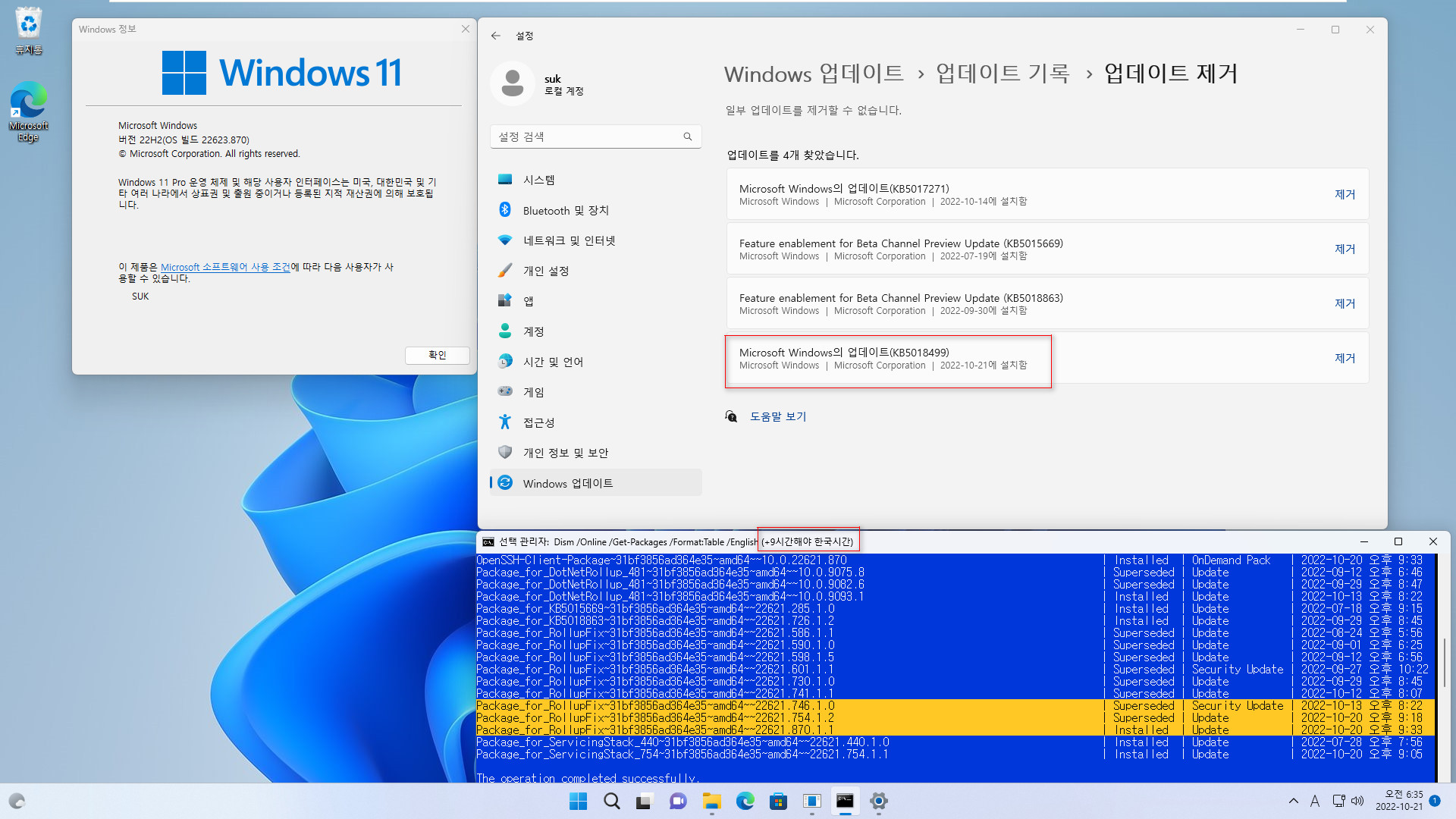The height and width of the screenshot is (819, 1456).
Task: Remove update KB5018499
Action: (1345, 358)
